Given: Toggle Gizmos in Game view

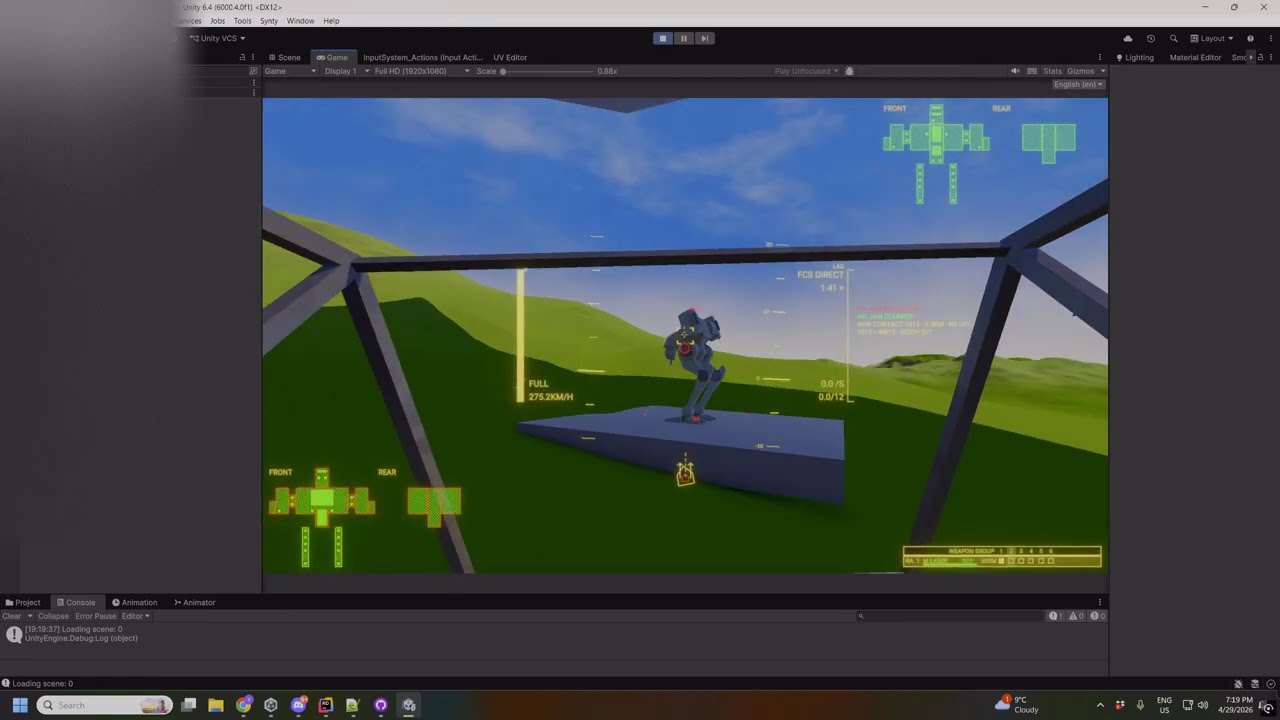Looking at the screenshot, I should click(x=1081, y=71).
